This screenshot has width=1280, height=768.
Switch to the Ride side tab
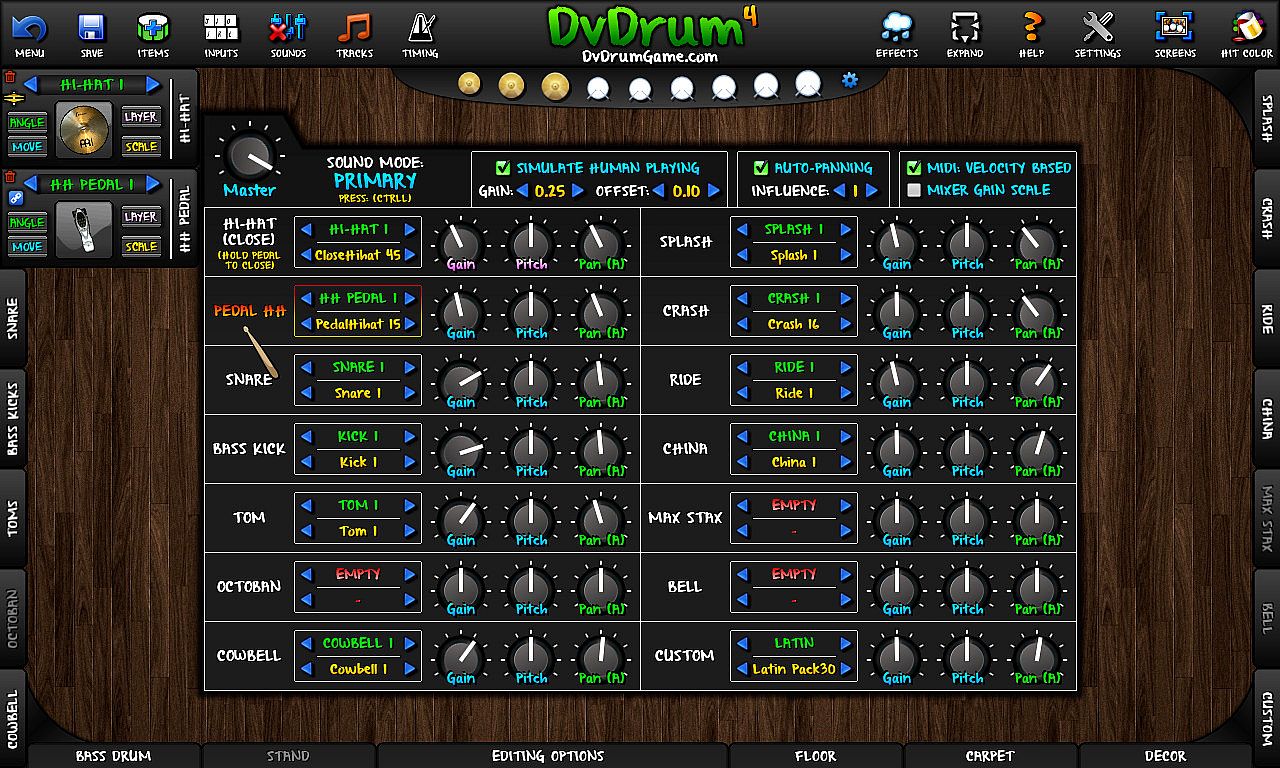(1267, 321)
